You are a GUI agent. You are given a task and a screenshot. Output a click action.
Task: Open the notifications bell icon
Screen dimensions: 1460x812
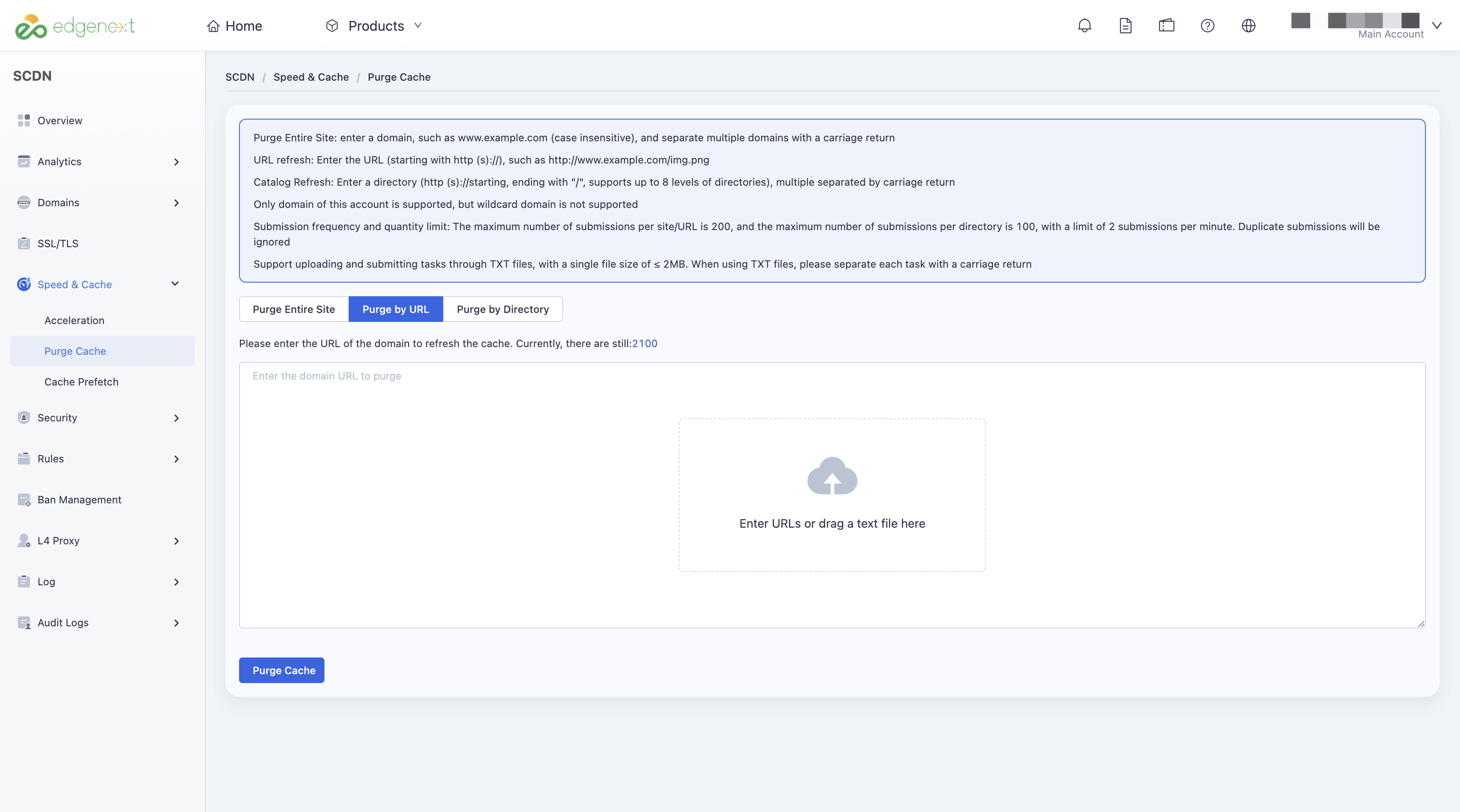coord(1084,26)
